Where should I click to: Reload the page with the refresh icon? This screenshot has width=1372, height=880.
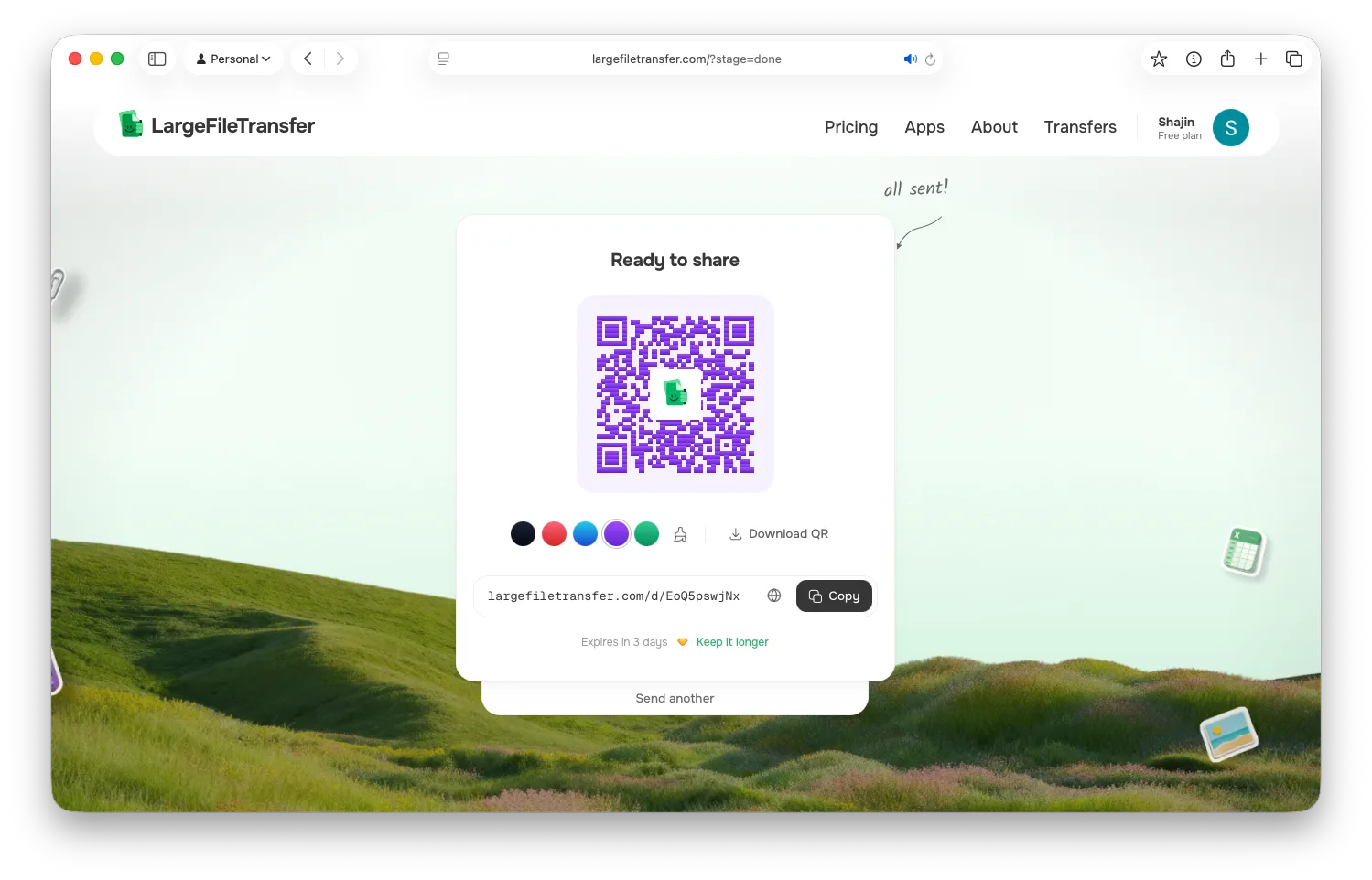pyautogui.click(x=930, y=59)
